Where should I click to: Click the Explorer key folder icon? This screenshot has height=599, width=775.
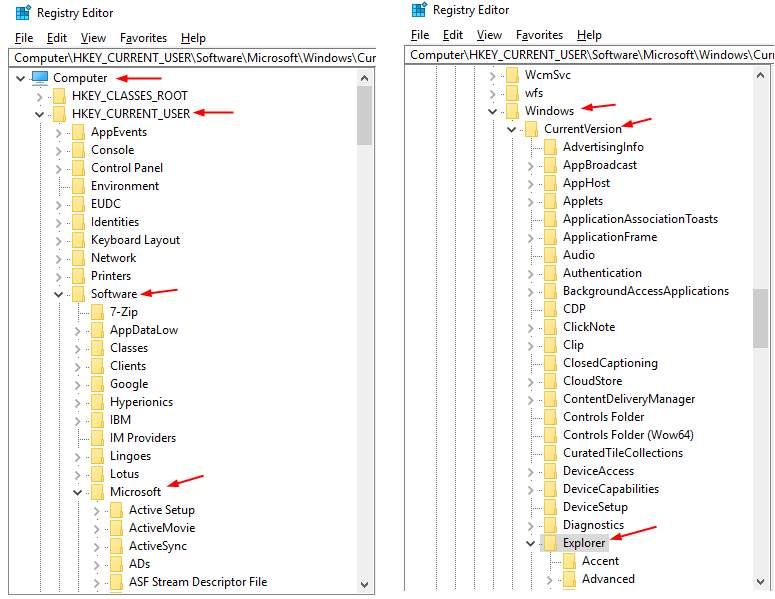coord(550,543)
